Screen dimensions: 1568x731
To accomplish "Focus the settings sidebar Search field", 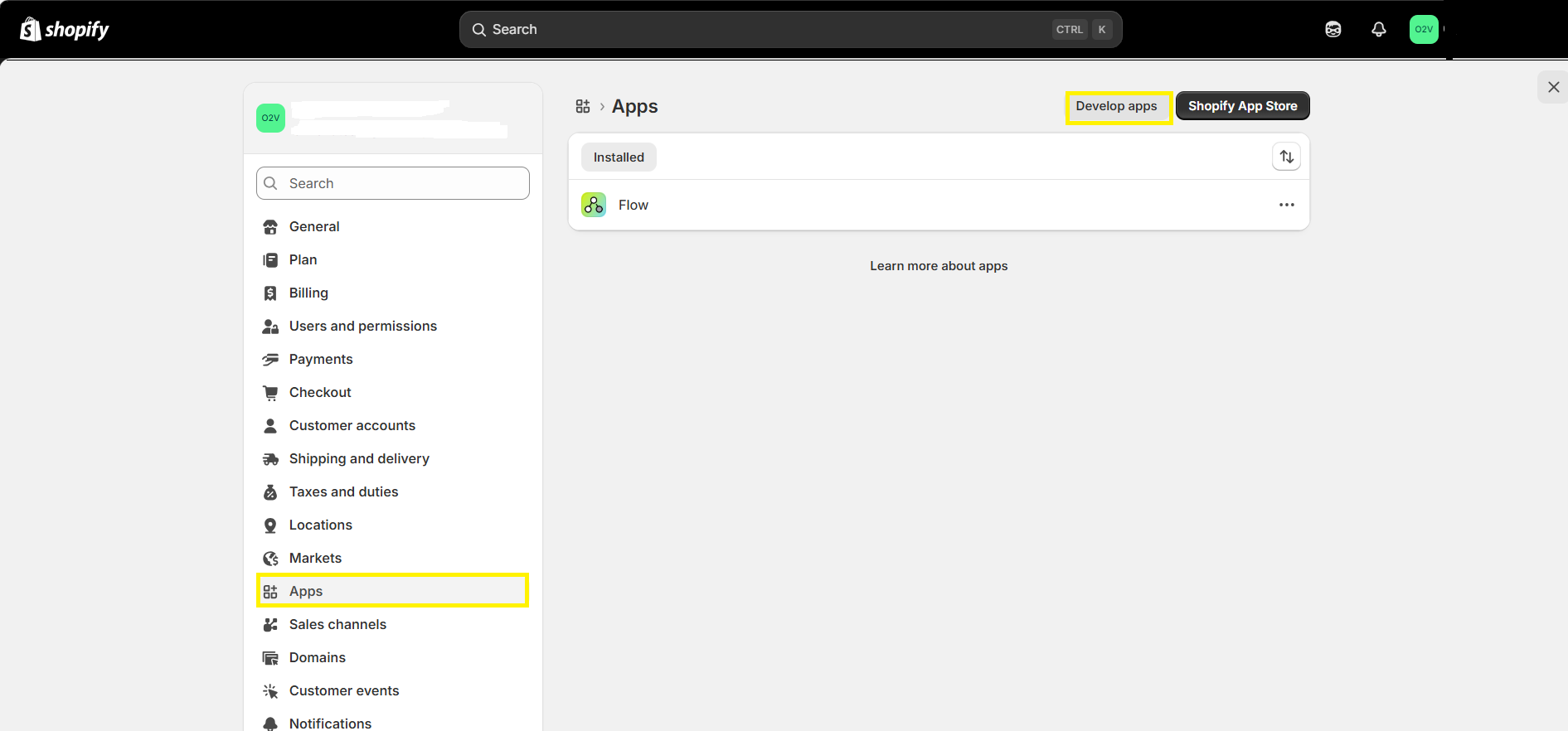I will click(x=393, y=183).
